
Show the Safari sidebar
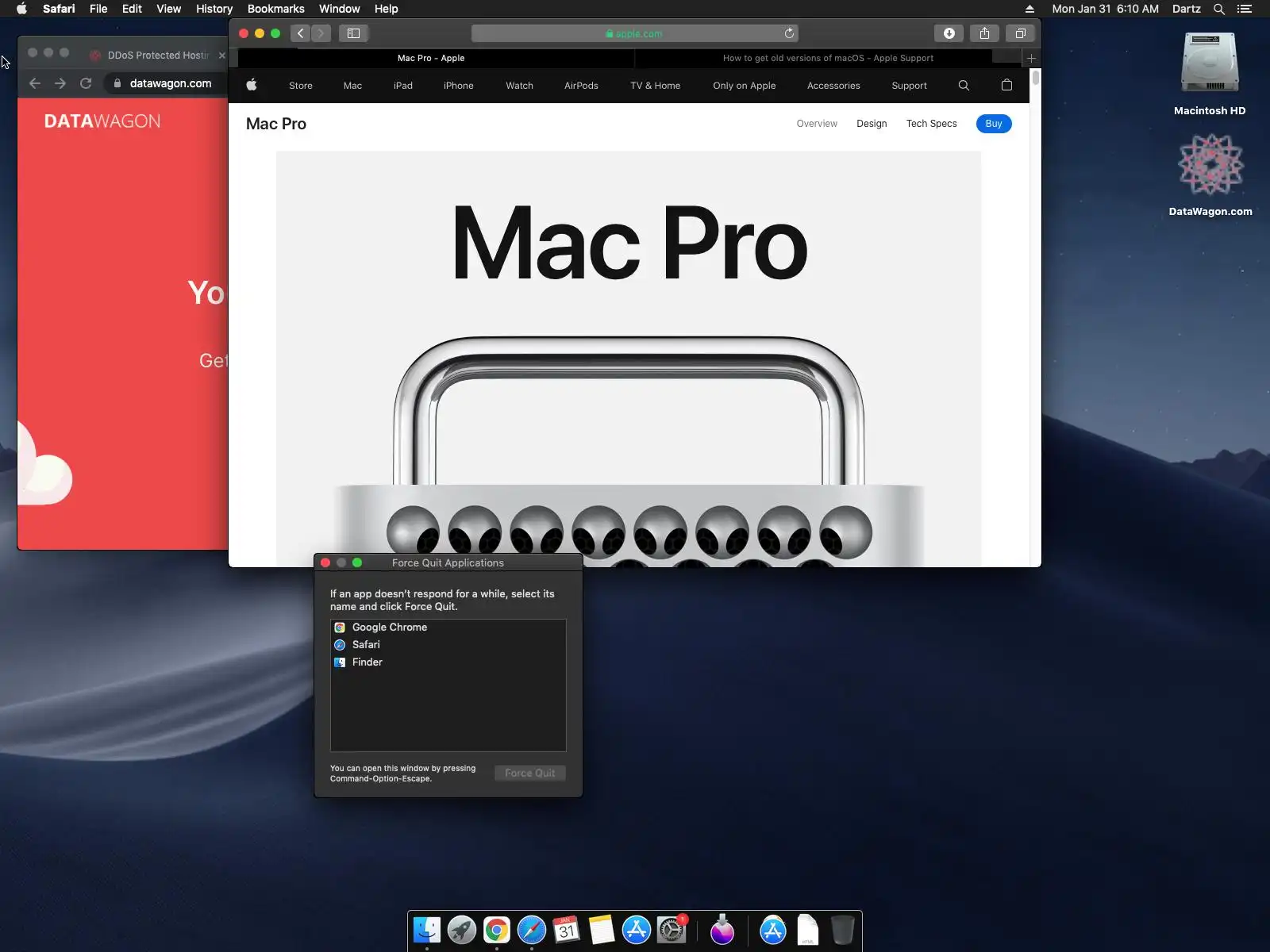tap(353, 33)
